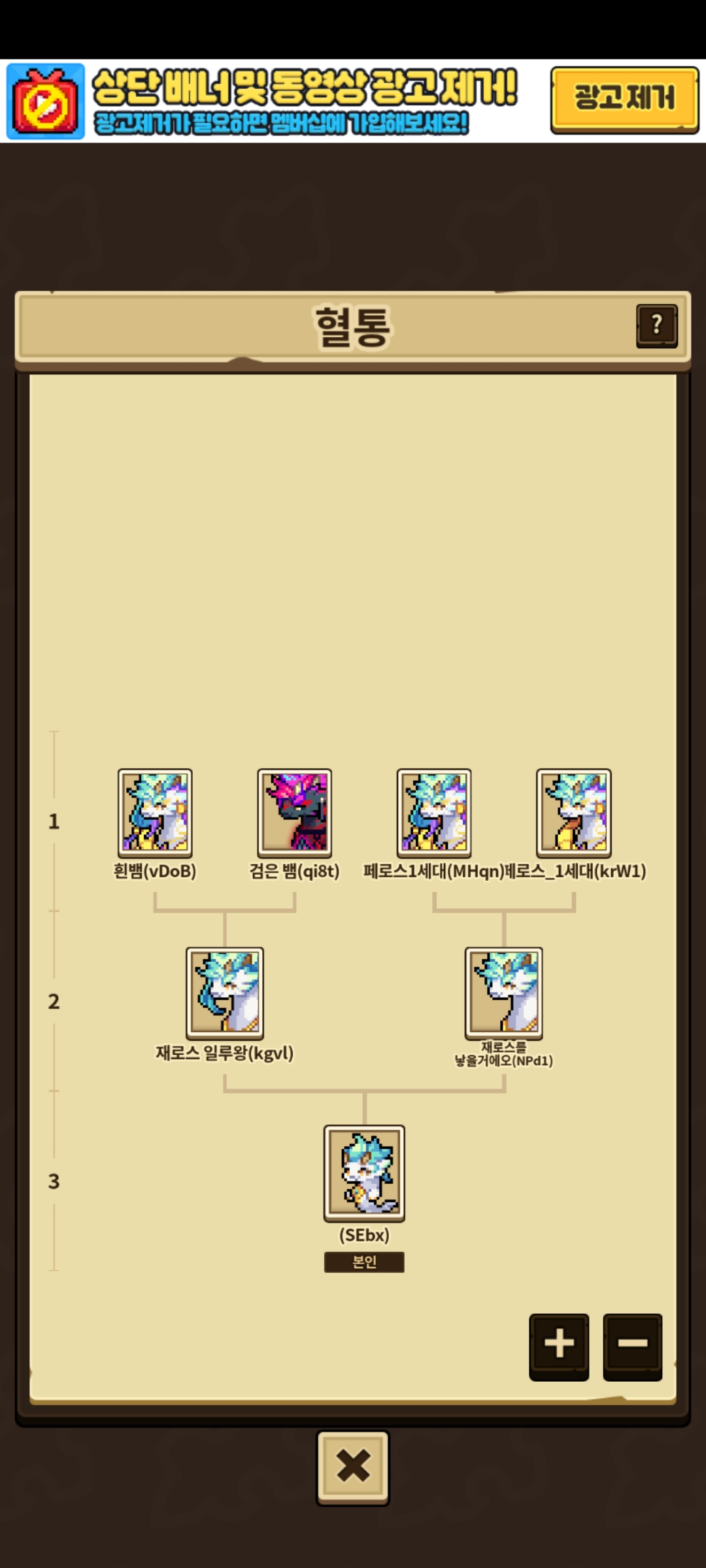706x1568 pixels.
Task: Open the 재로스 일루왕(kgvl) dragon card
Action: tap(225, 993)
